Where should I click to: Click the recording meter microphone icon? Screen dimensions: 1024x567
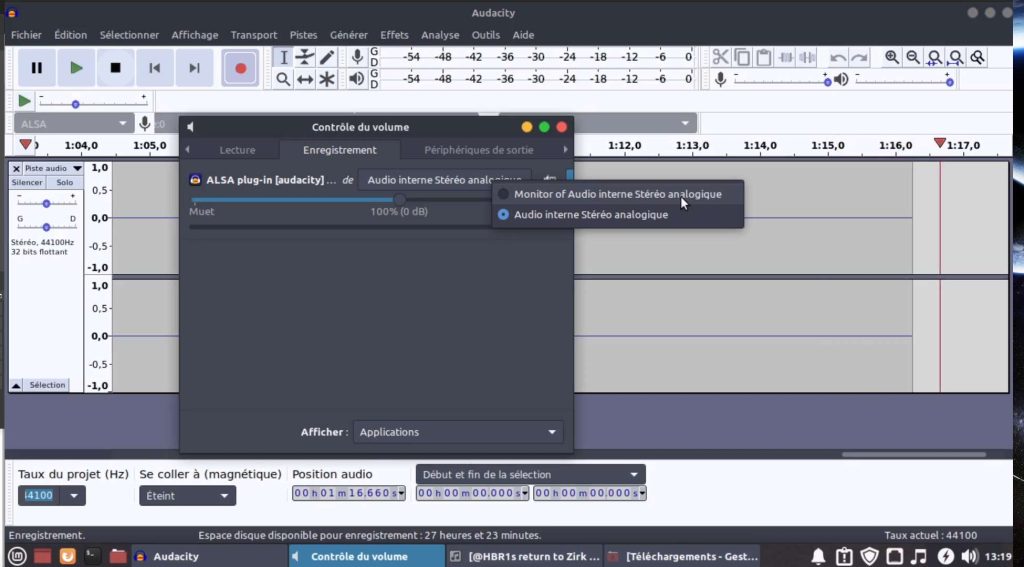357,57
